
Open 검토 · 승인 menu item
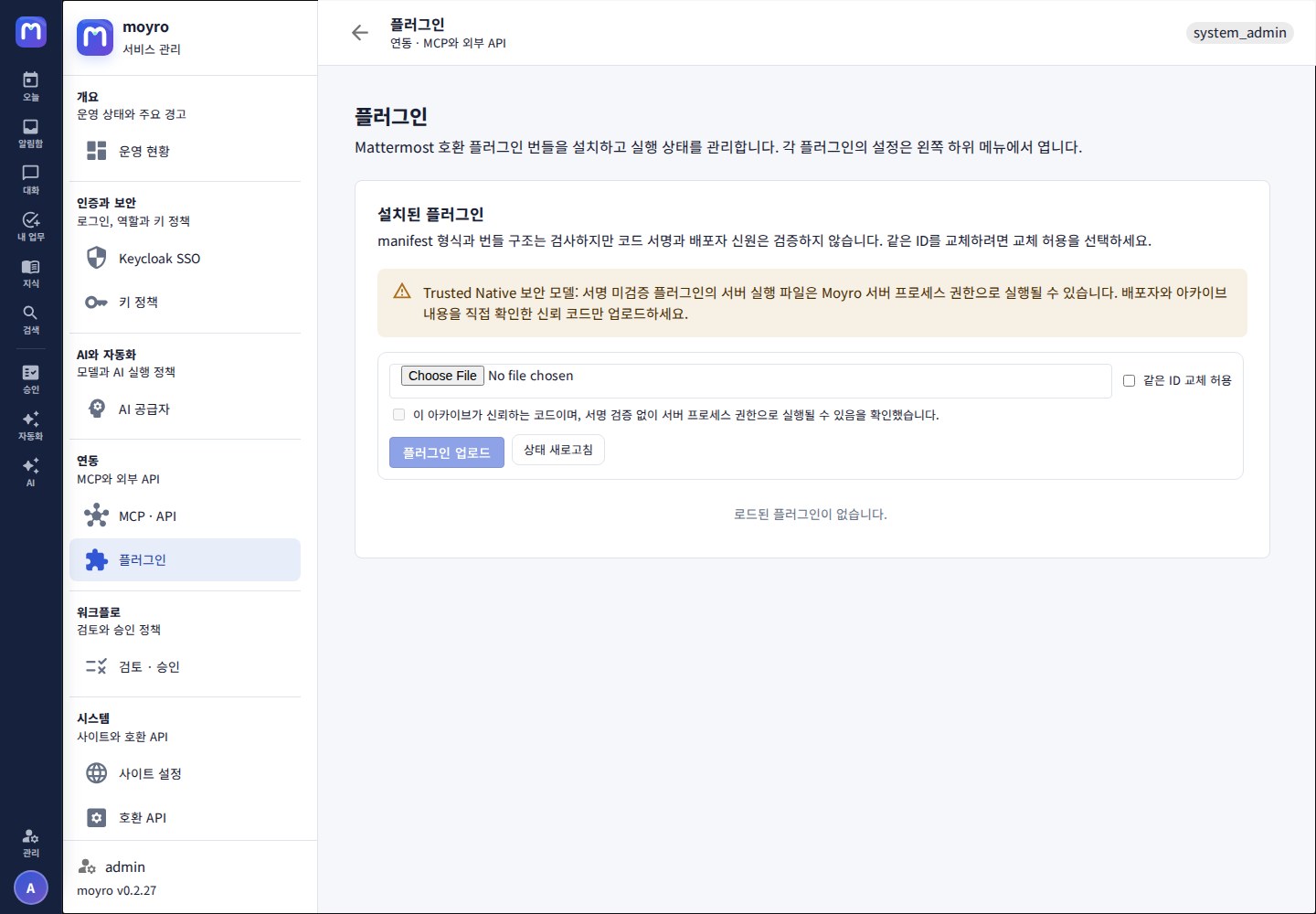185,666
